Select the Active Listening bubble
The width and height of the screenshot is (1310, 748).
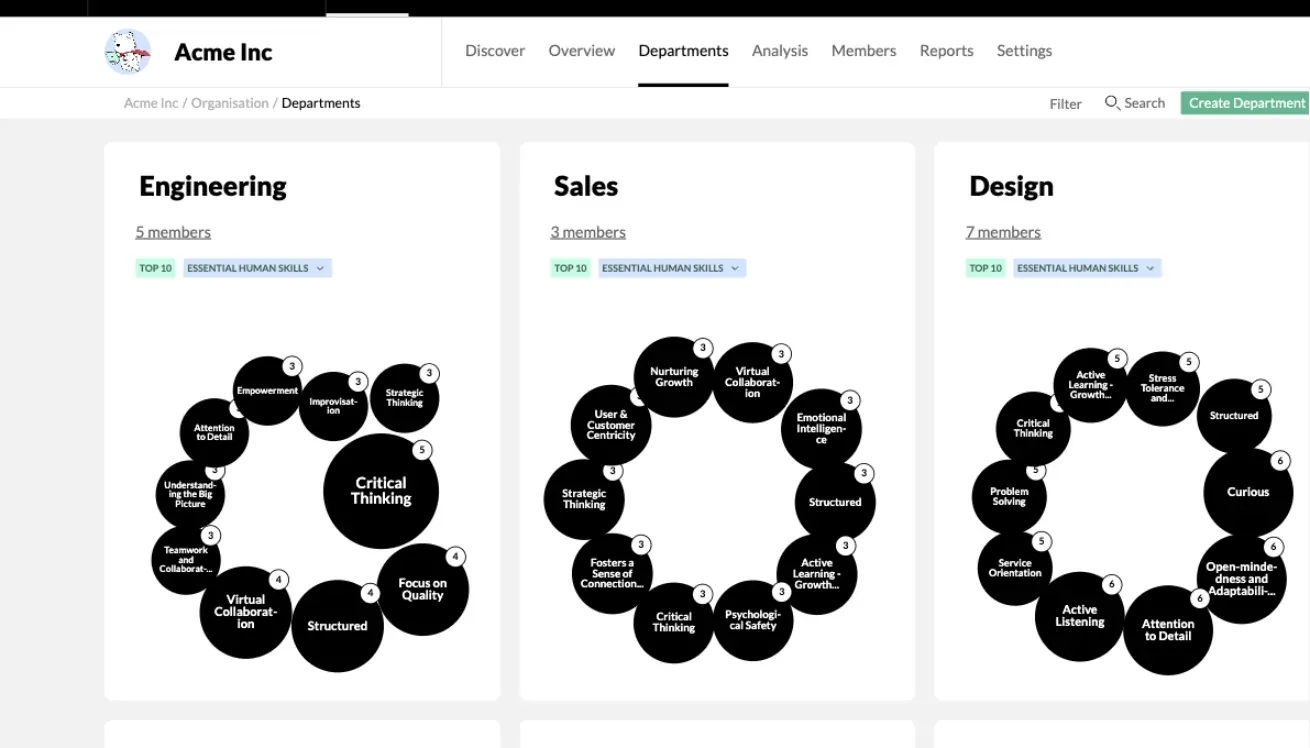coord(1080,617)
